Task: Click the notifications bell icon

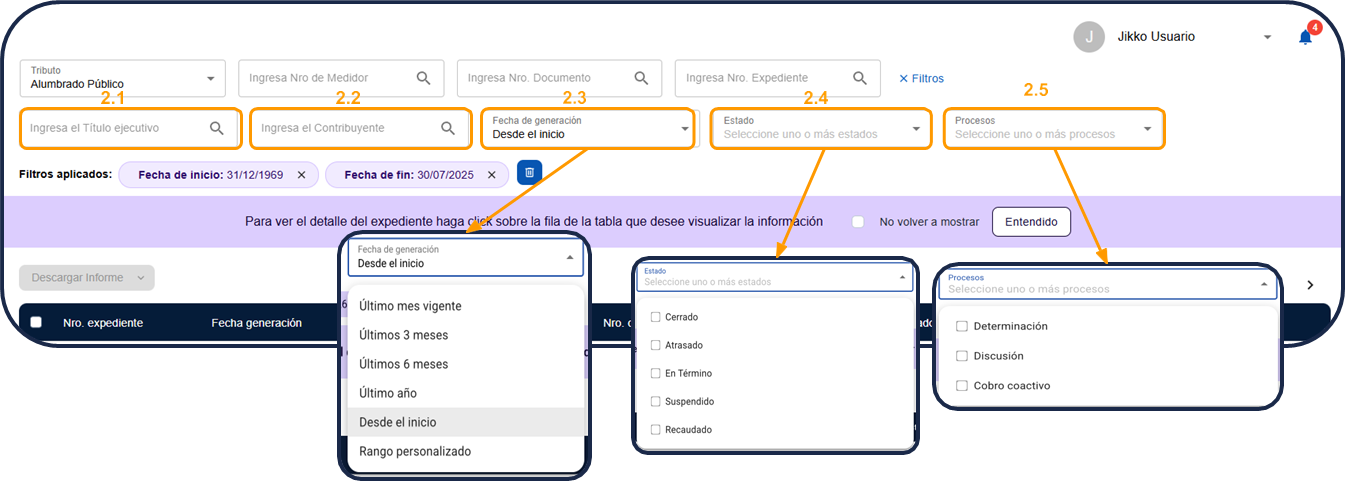Action: point(1305,37)
